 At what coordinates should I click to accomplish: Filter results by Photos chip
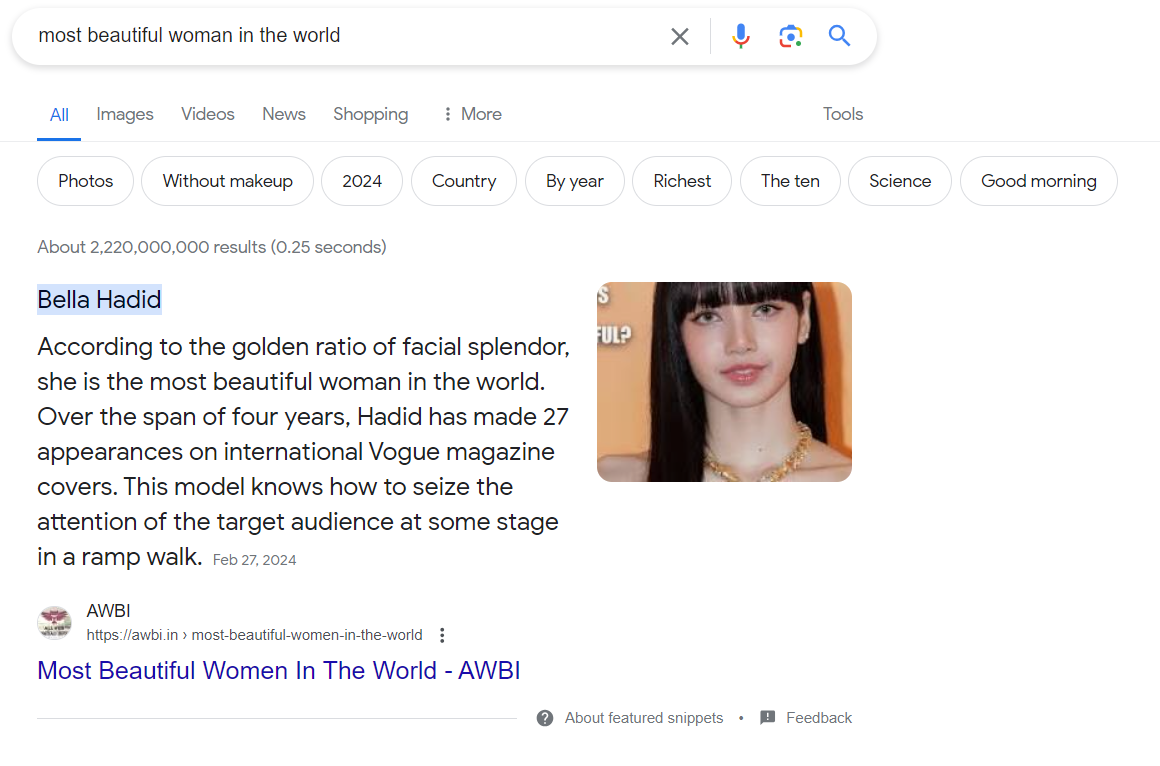click(86, 181)
